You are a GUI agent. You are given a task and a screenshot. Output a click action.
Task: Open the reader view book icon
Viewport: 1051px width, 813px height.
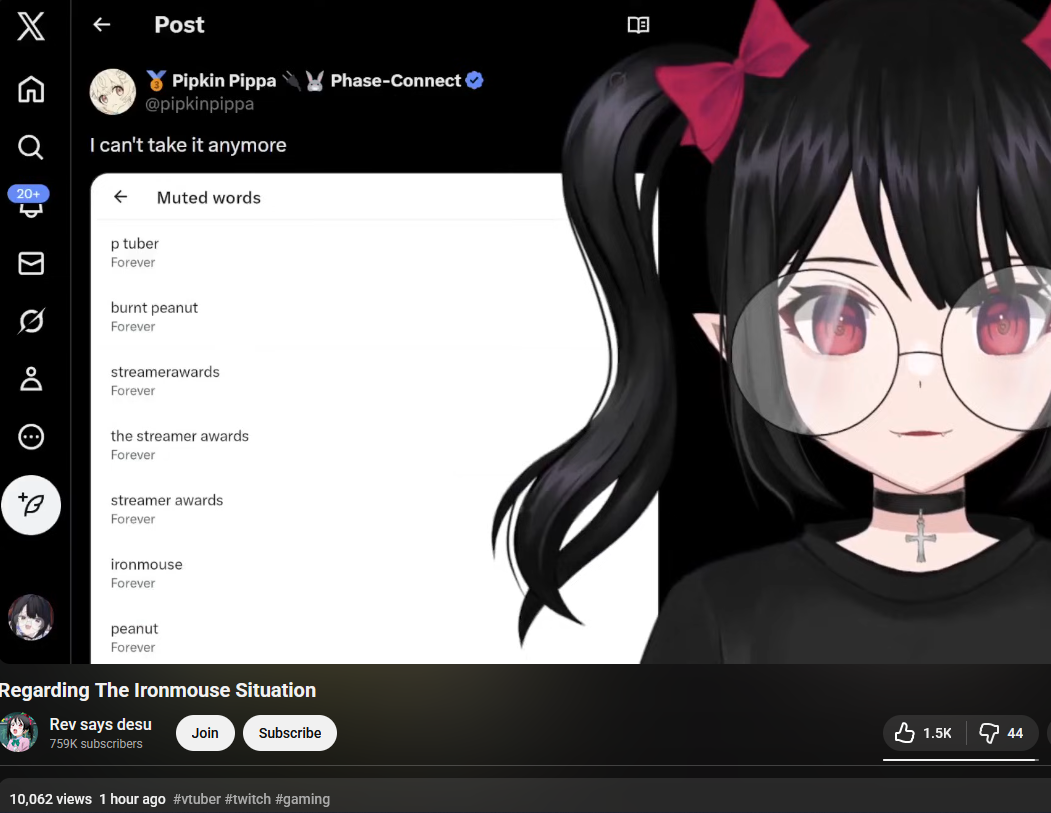click(638, 25)
